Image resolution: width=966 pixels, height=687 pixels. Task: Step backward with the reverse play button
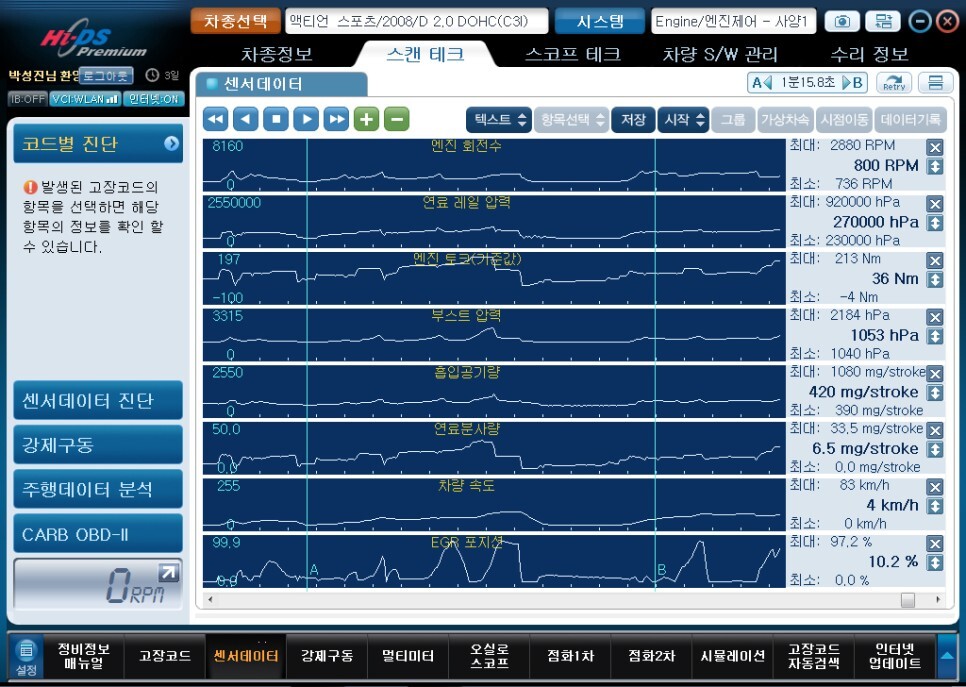tap(246, 120)
